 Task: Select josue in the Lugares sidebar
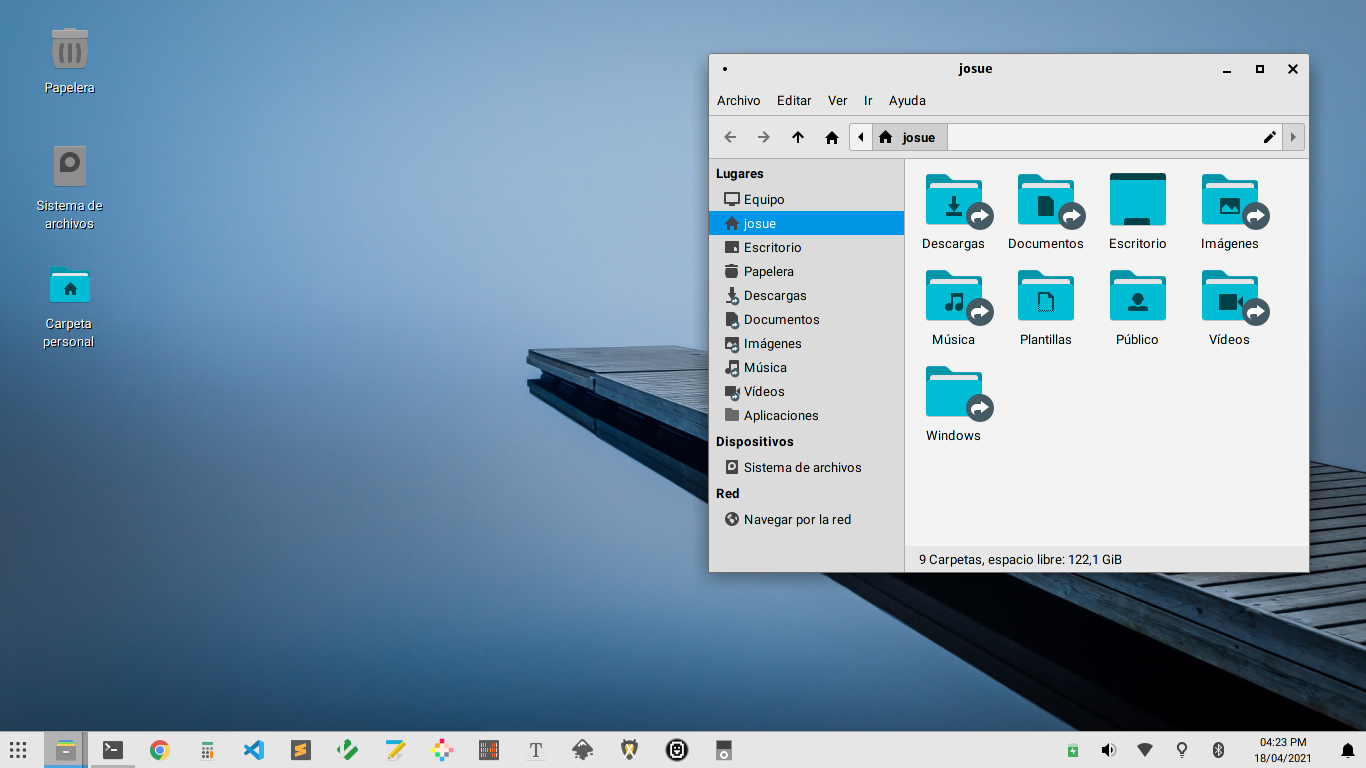click(x=806, y=224)
